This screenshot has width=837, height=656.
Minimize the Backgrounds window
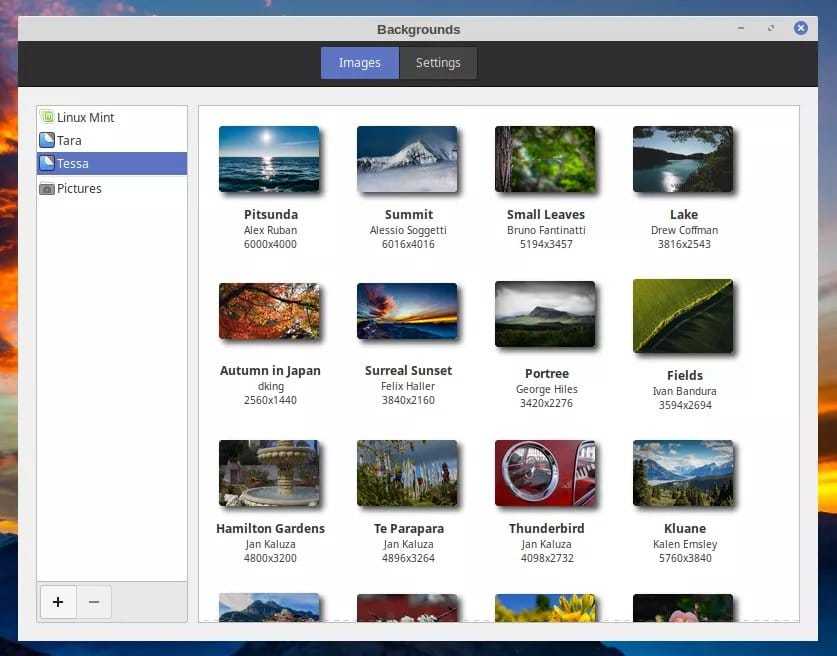pyautogui.click(x=739, y=28)
